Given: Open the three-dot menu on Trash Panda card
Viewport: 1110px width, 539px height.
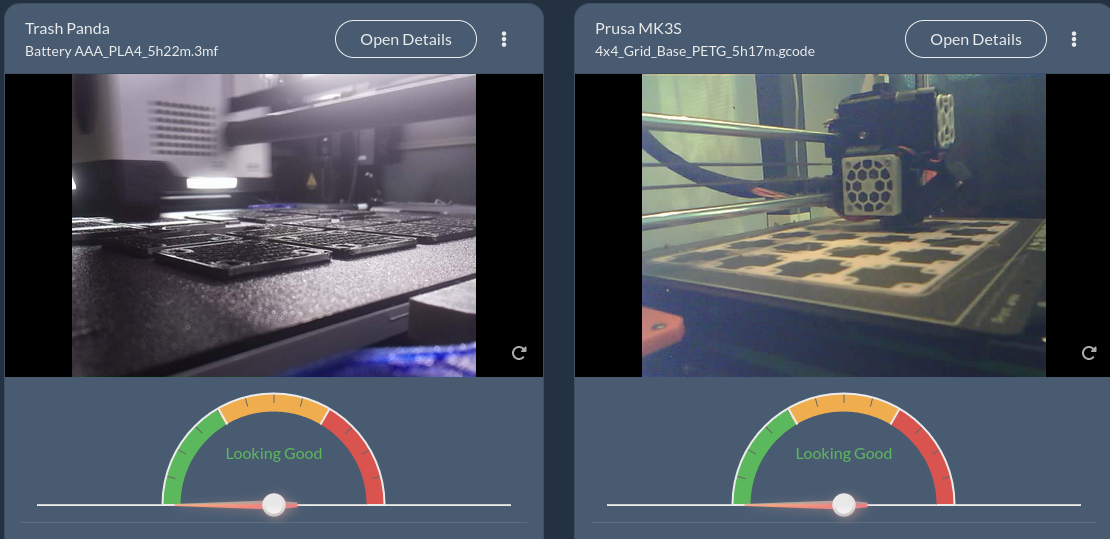Looking at the screenshot, I should click(504, 39).
